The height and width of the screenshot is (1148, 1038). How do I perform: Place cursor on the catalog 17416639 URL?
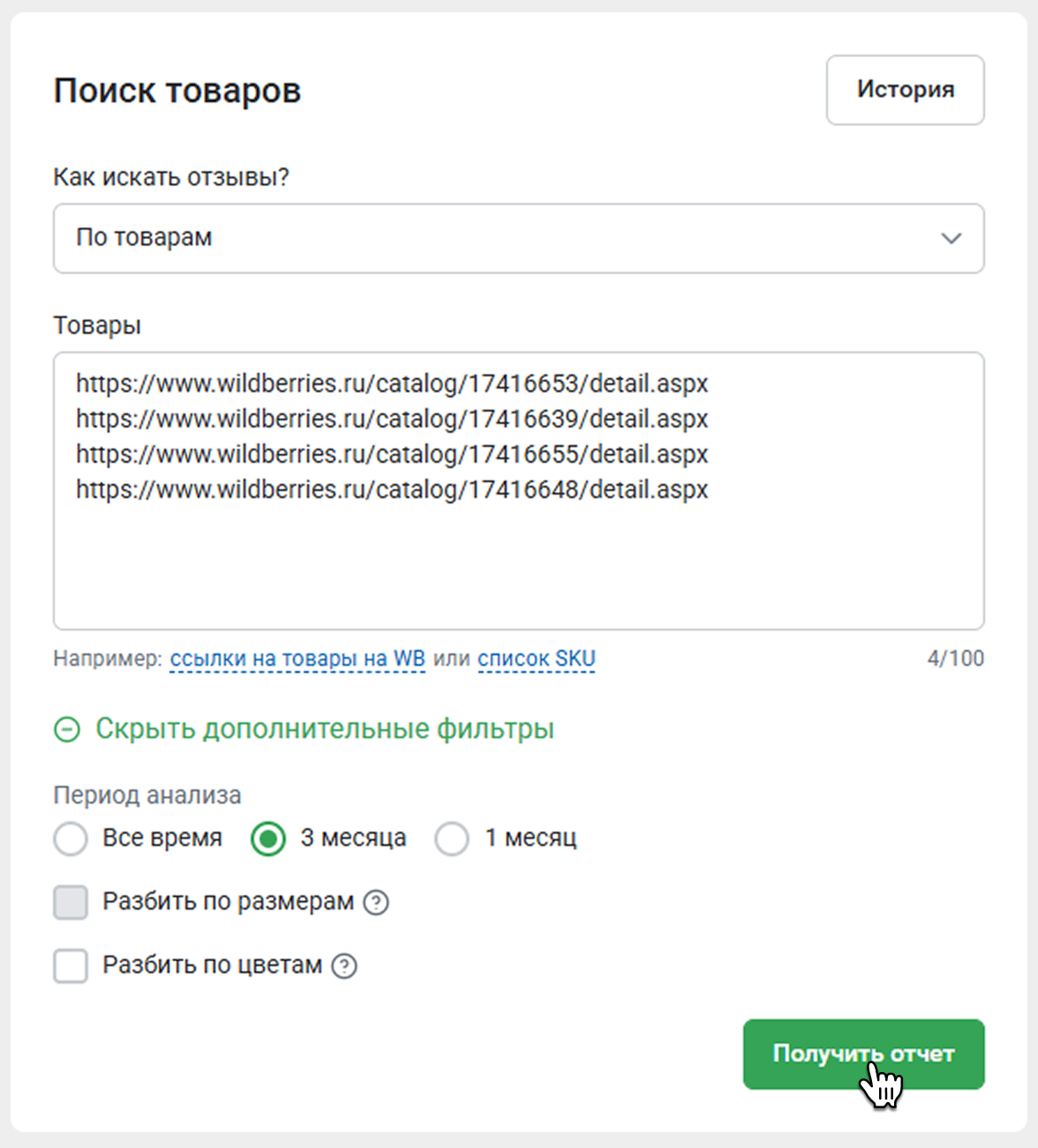click(392, 419)
